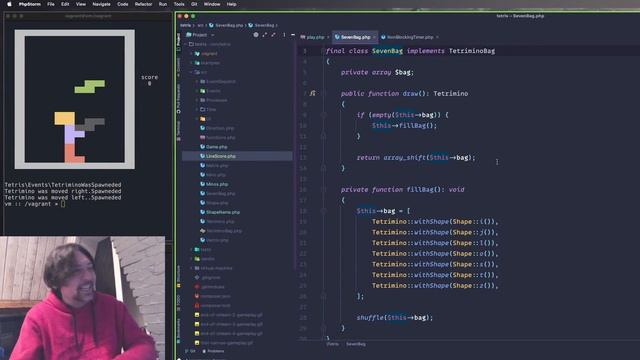
Task: Click the webcam video thumbnail
Action: pyautogui.click(x=82, y=298)
